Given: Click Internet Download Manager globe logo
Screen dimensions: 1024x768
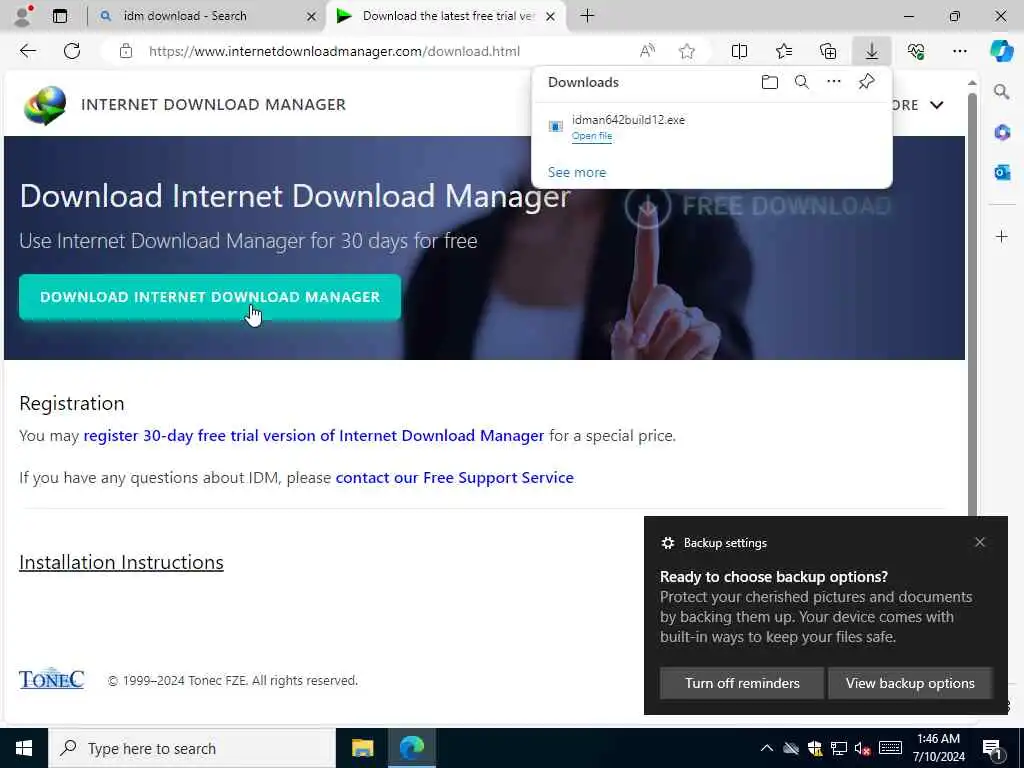Looking at the screenshot, I should pyautogui.click(x=45, y=104).
